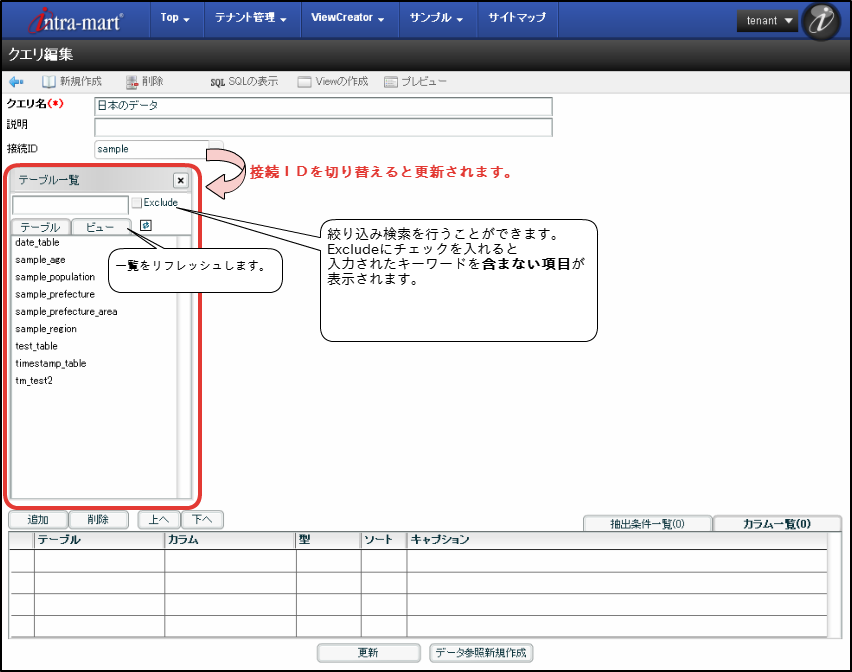Image resolution: width=852 pixels, height=672 pixels.
Task: Click the カラム column header
Action: click(230, 540)
